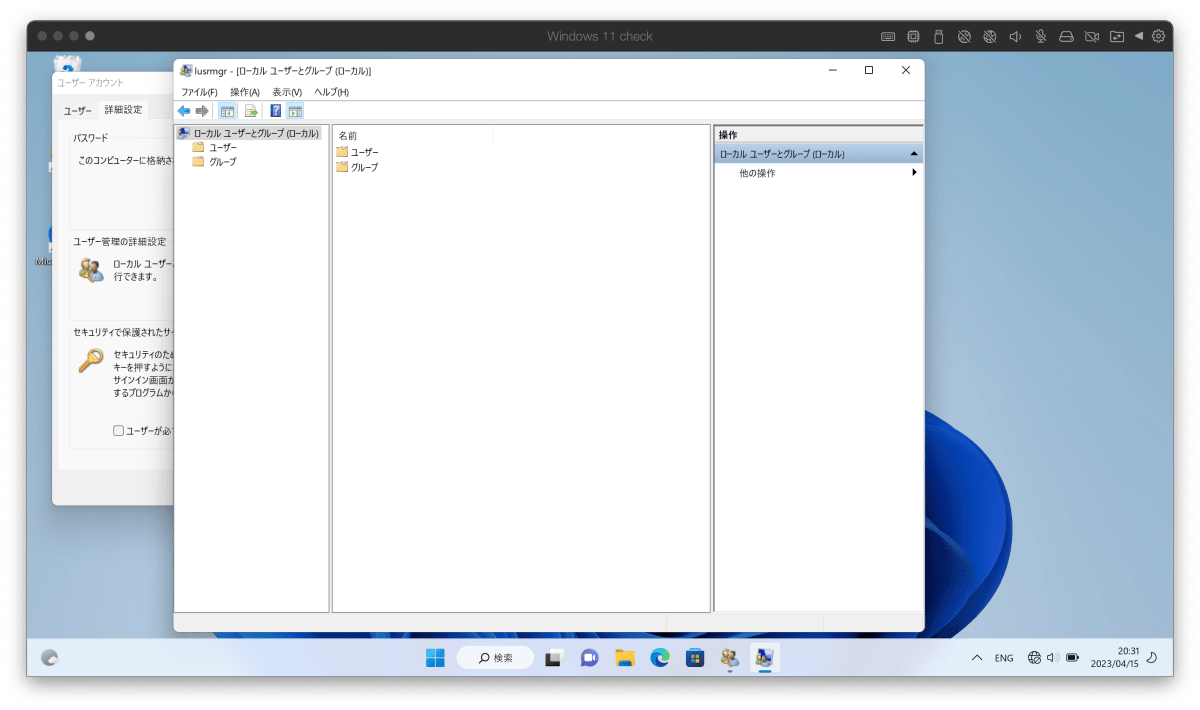Click the Back arrow in lusrmgr toolbar
The height and width of the screenshot is (710, 1200).
pyautogui.click(x=184, y=111)
